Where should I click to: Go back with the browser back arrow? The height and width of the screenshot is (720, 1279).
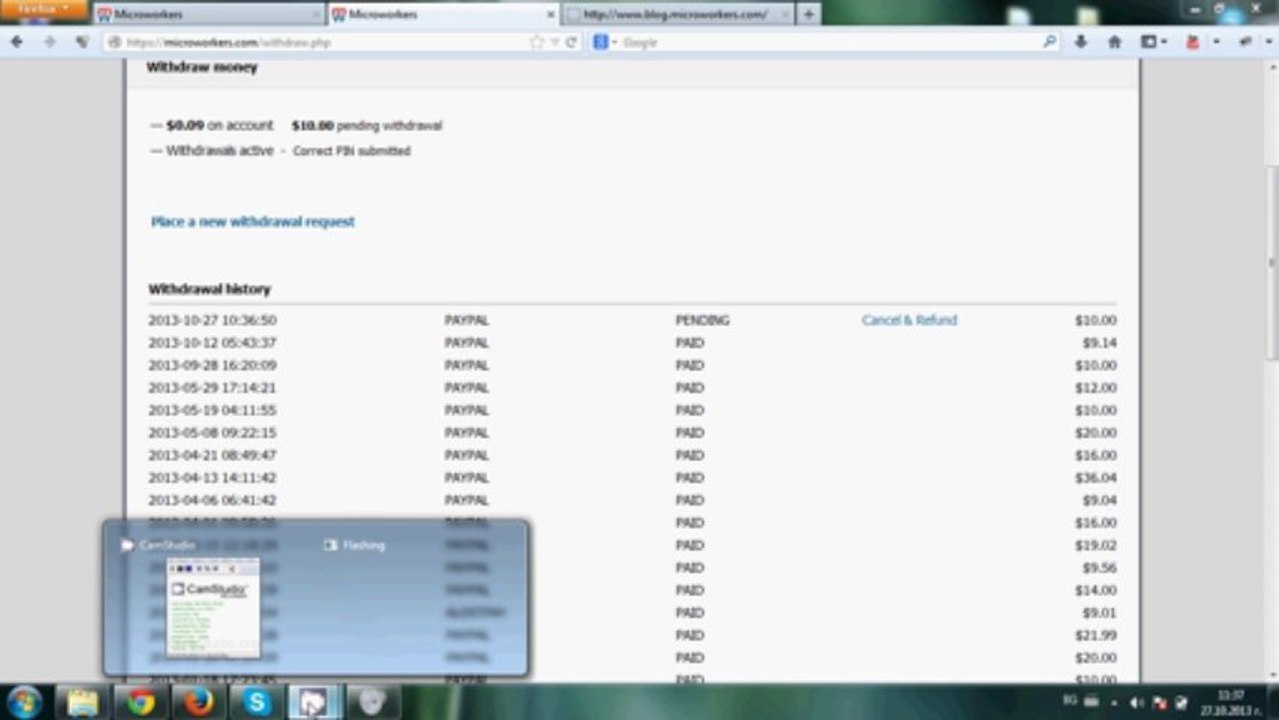[16, 42]
